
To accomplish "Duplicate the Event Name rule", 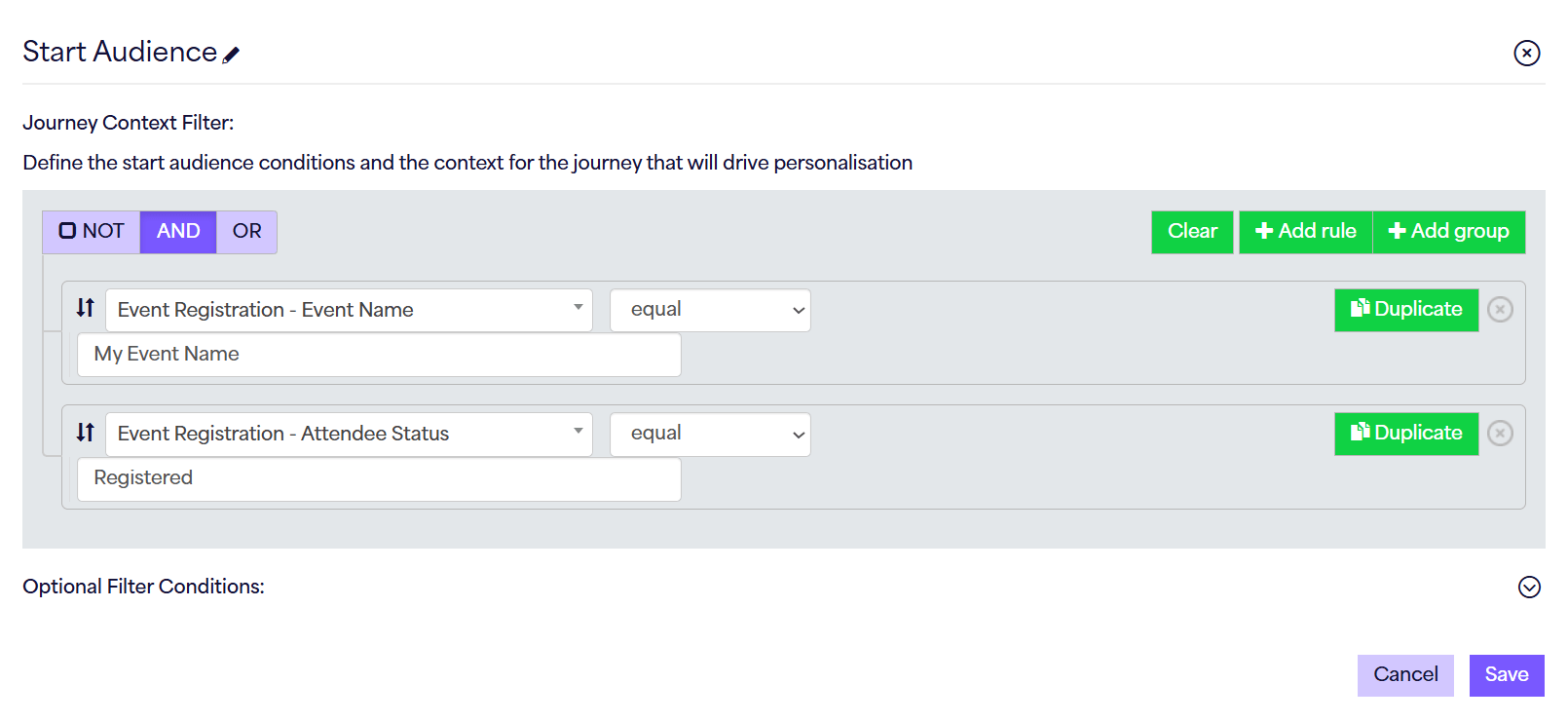I will (x=1405, y=309).
